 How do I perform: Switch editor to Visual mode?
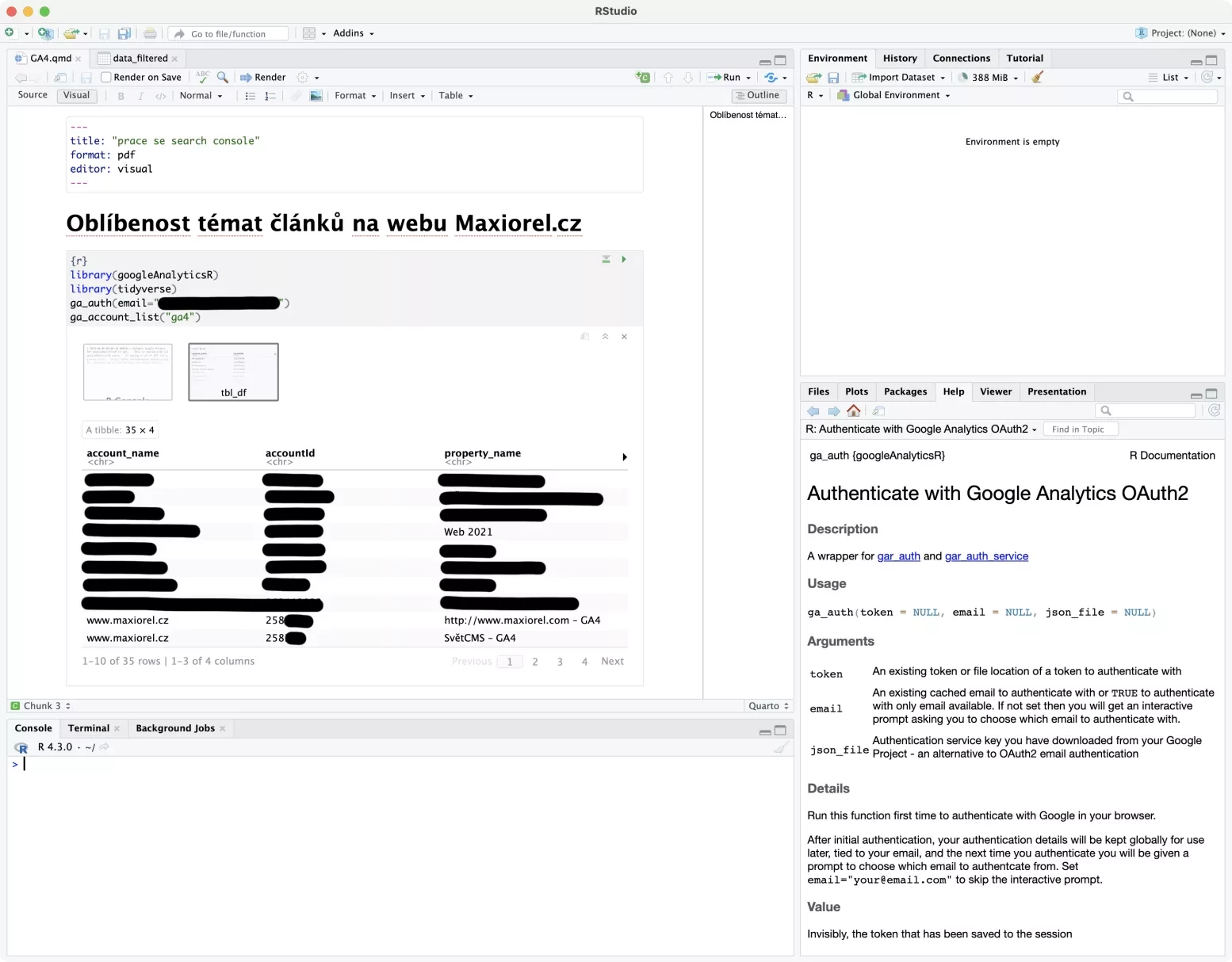click(x=76, y=95)
